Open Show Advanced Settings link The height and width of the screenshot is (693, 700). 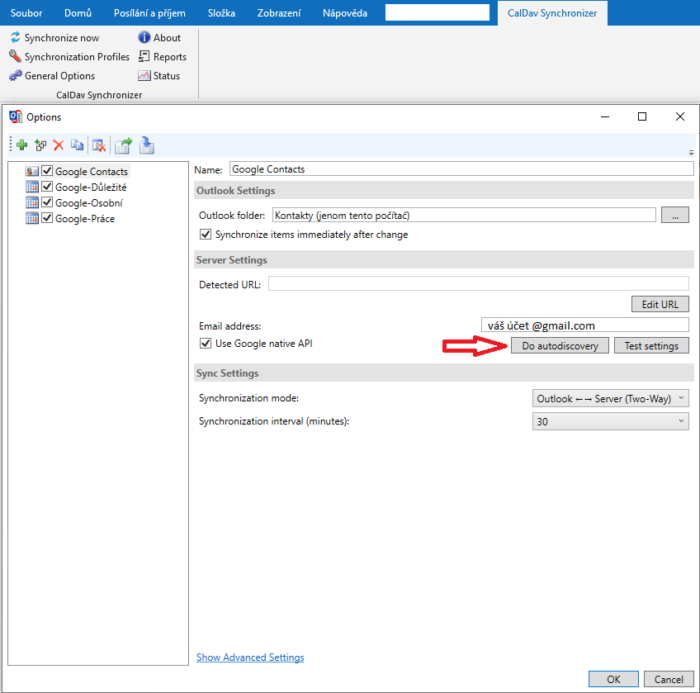(250, 657)
